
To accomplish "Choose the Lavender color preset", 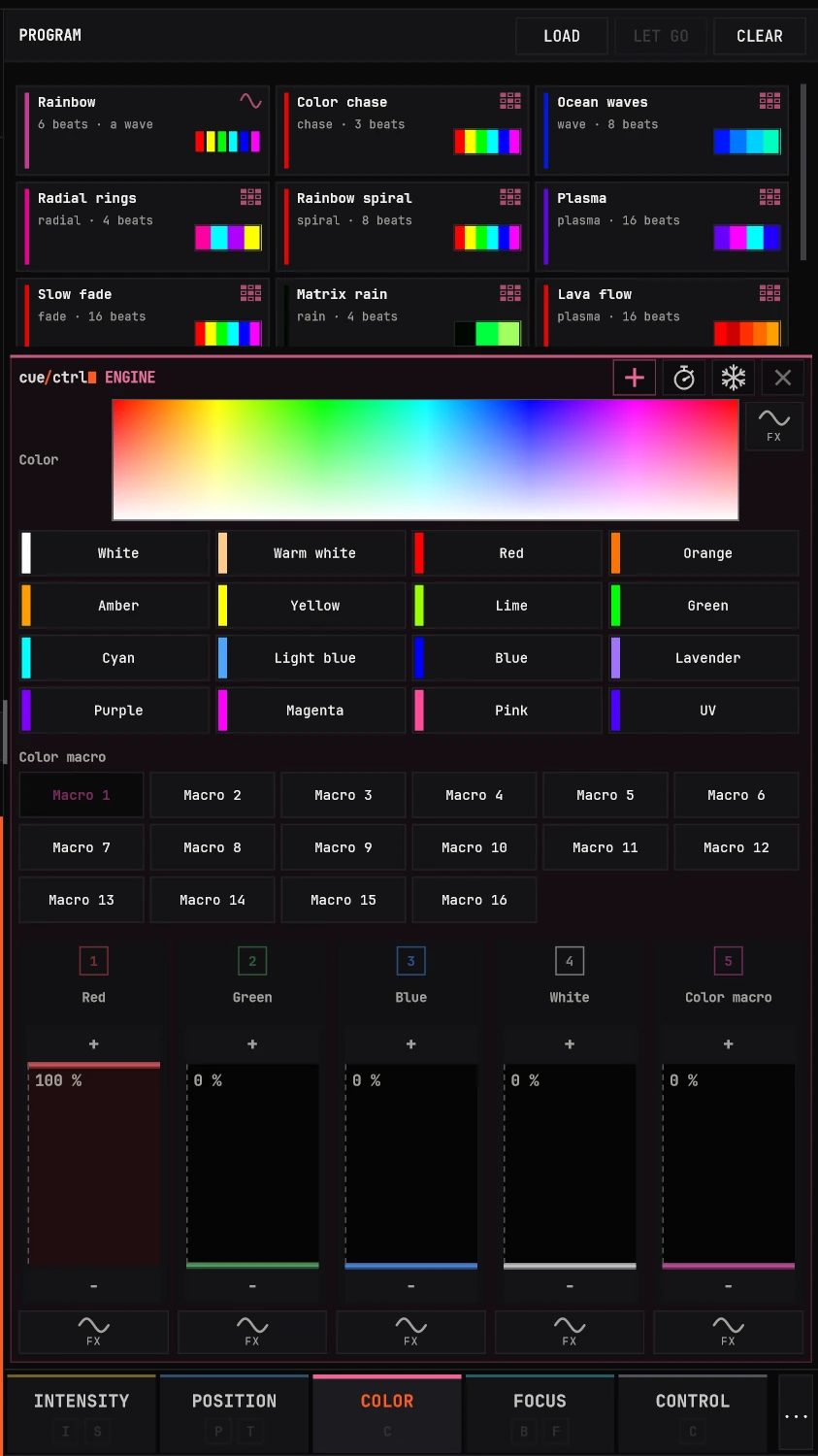I will click(703, 658).
